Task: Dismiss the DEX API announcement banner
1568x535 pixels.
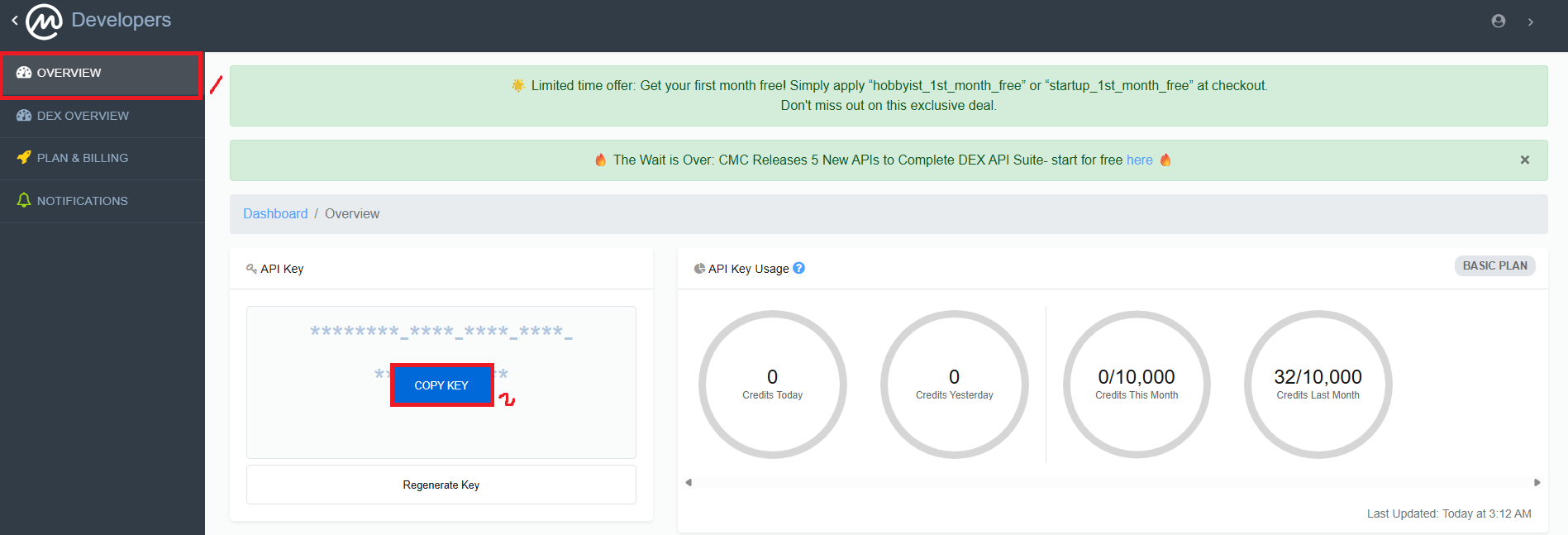Action: 1524,160
